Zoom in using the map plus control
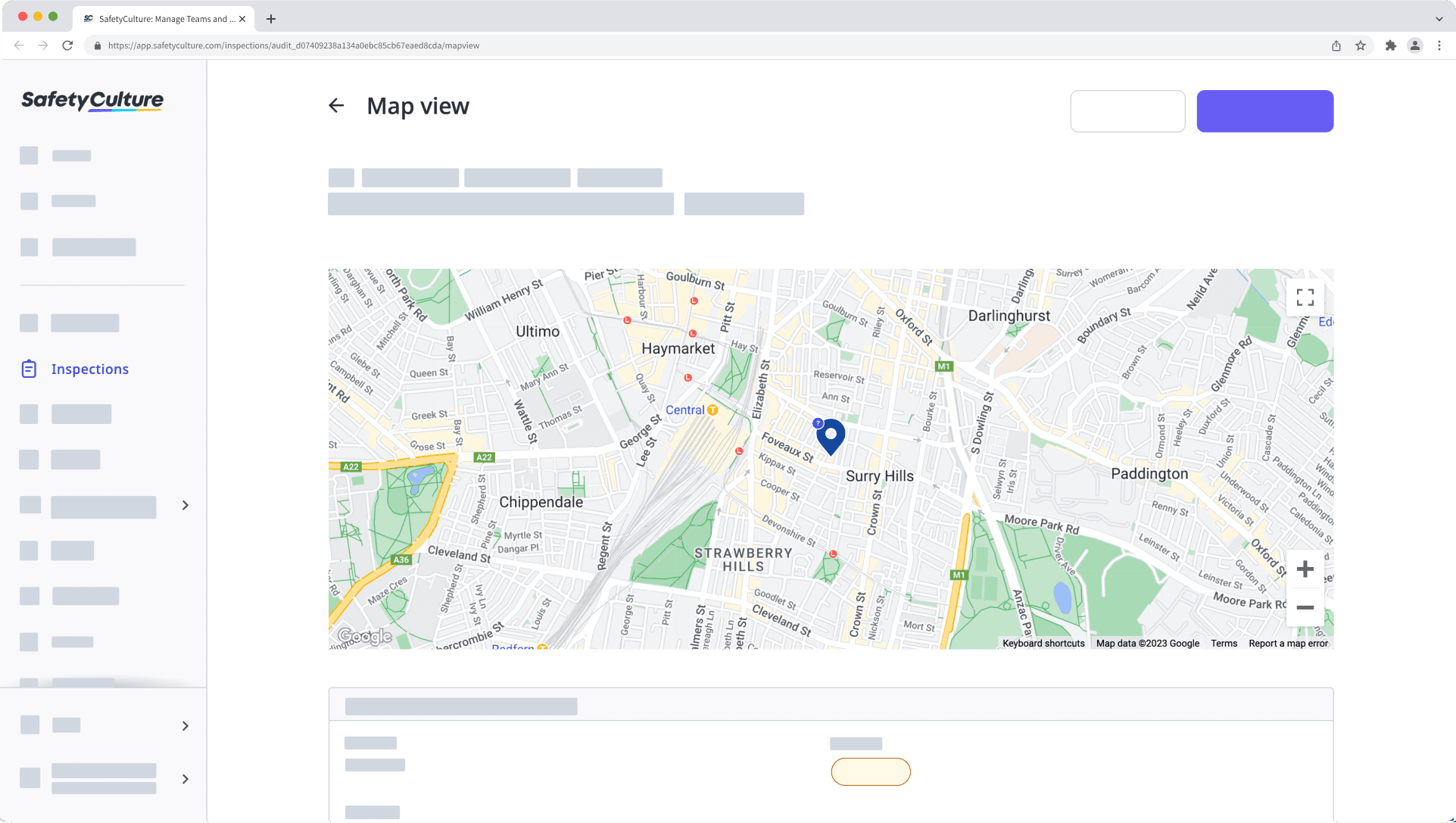This screenshot has width=1456, height=823. [x=1305, y=569]
